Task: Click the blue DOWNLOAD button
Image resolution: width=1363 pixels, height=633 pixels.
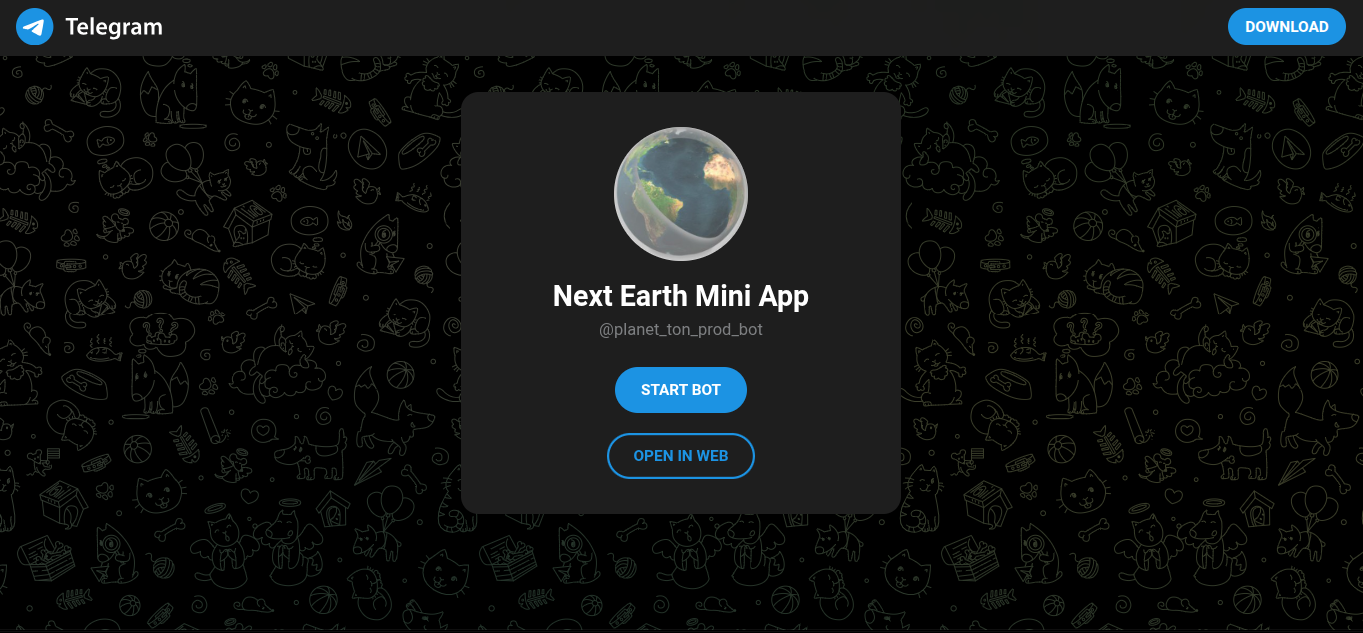Action: click(1286, 27)
